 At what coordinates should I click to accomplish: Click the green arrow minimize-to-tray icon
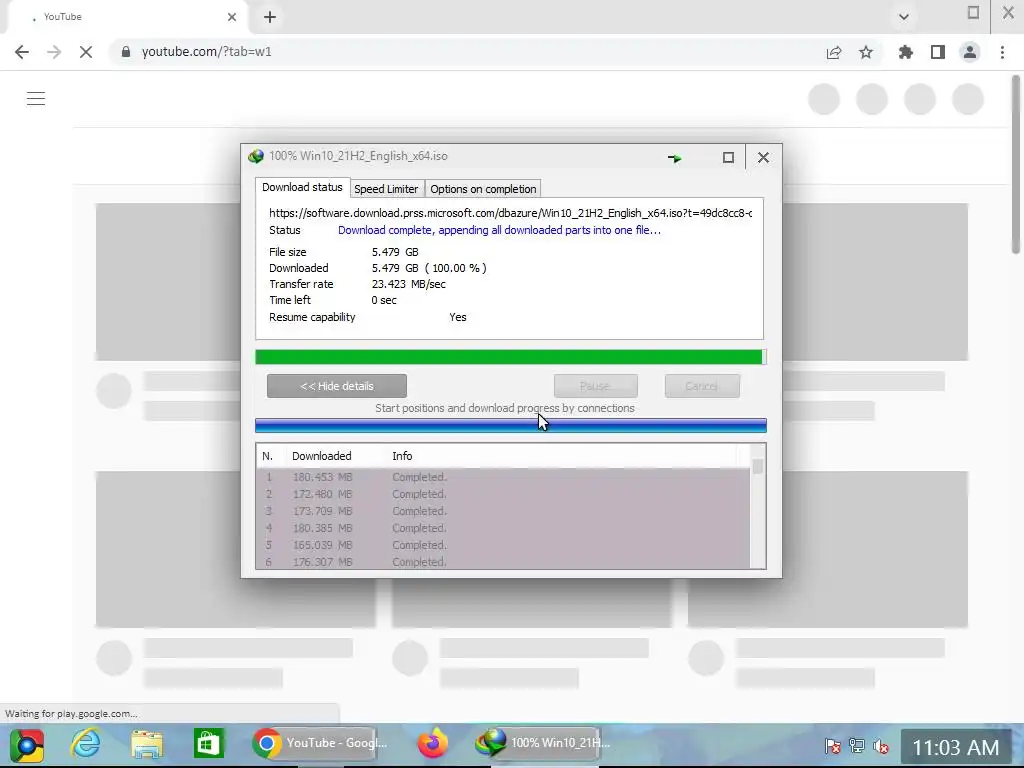[x=675, y=157]
